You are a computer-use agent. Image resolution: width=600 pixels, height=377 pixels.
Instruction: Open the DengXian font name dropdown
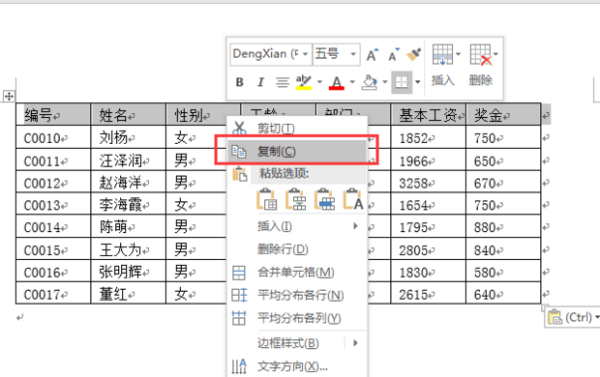click(x=305, y=54)
